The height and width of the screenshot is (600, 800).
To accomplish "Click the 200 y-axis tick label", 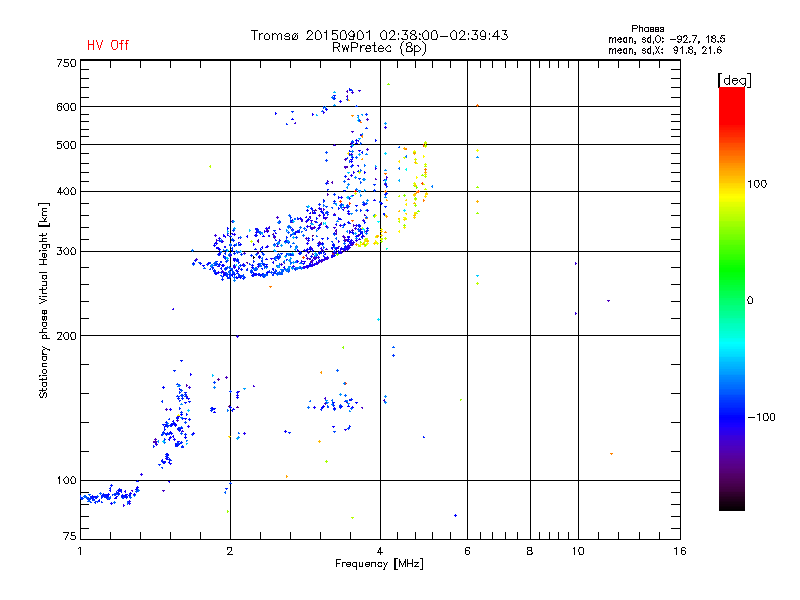I will pos(66,336).
